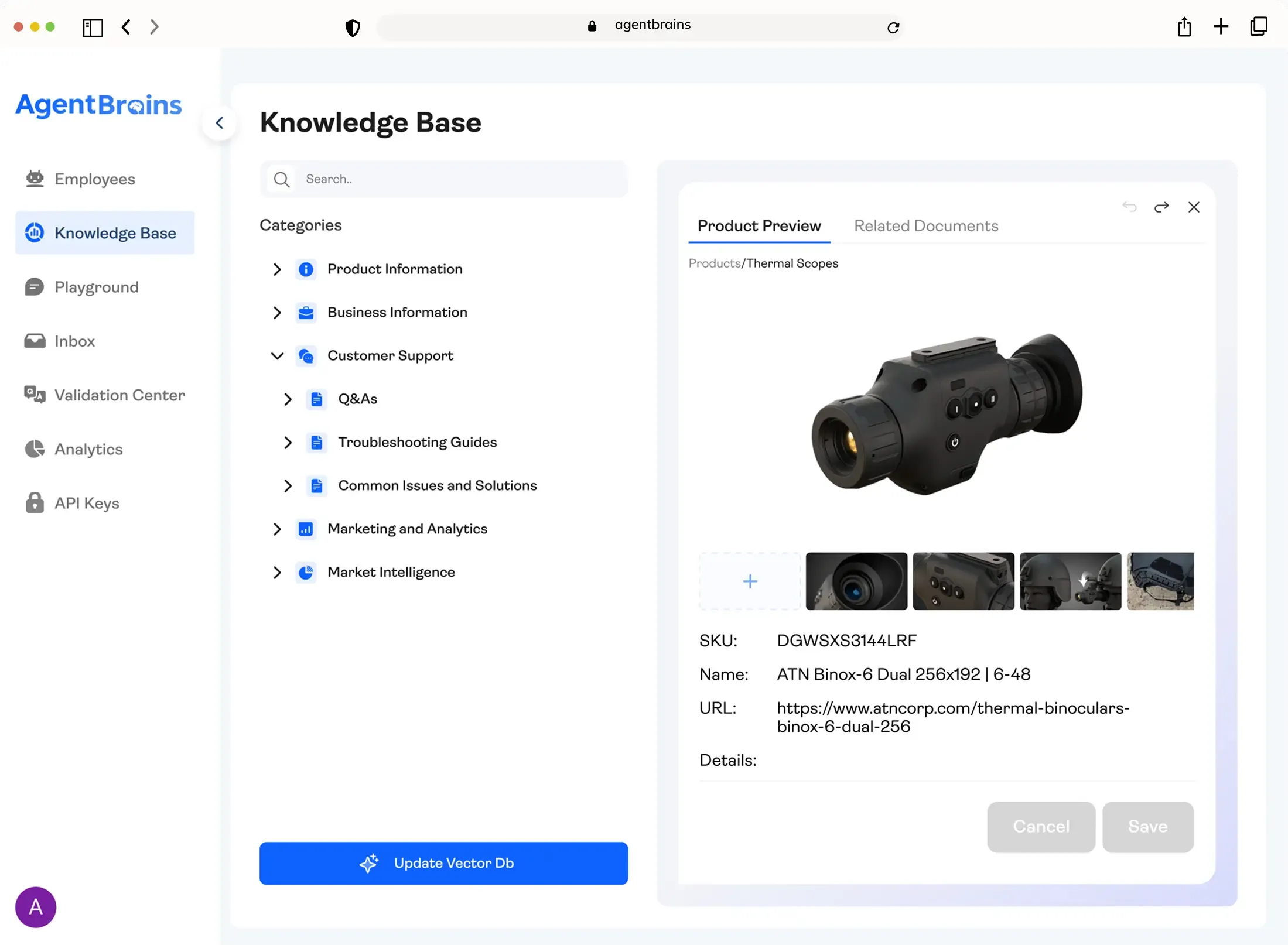Select the partially visible last thumbnail
Screen dimensions: 1288x945
tap(1160, 581)
